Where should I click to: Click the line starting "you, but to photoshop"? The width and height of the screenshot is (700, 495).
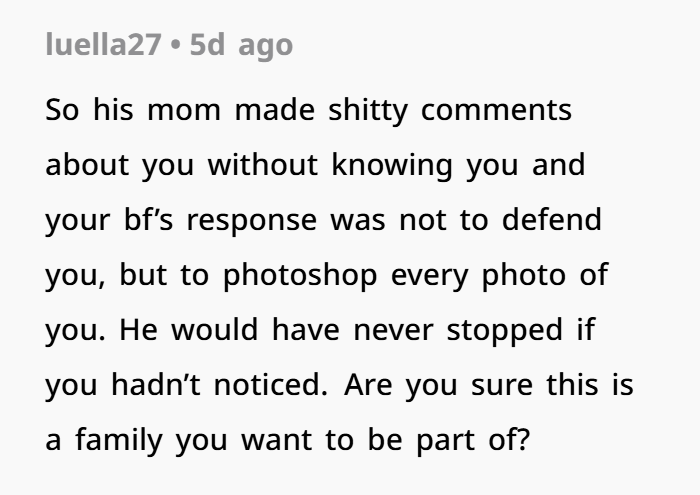pos(325,274)
